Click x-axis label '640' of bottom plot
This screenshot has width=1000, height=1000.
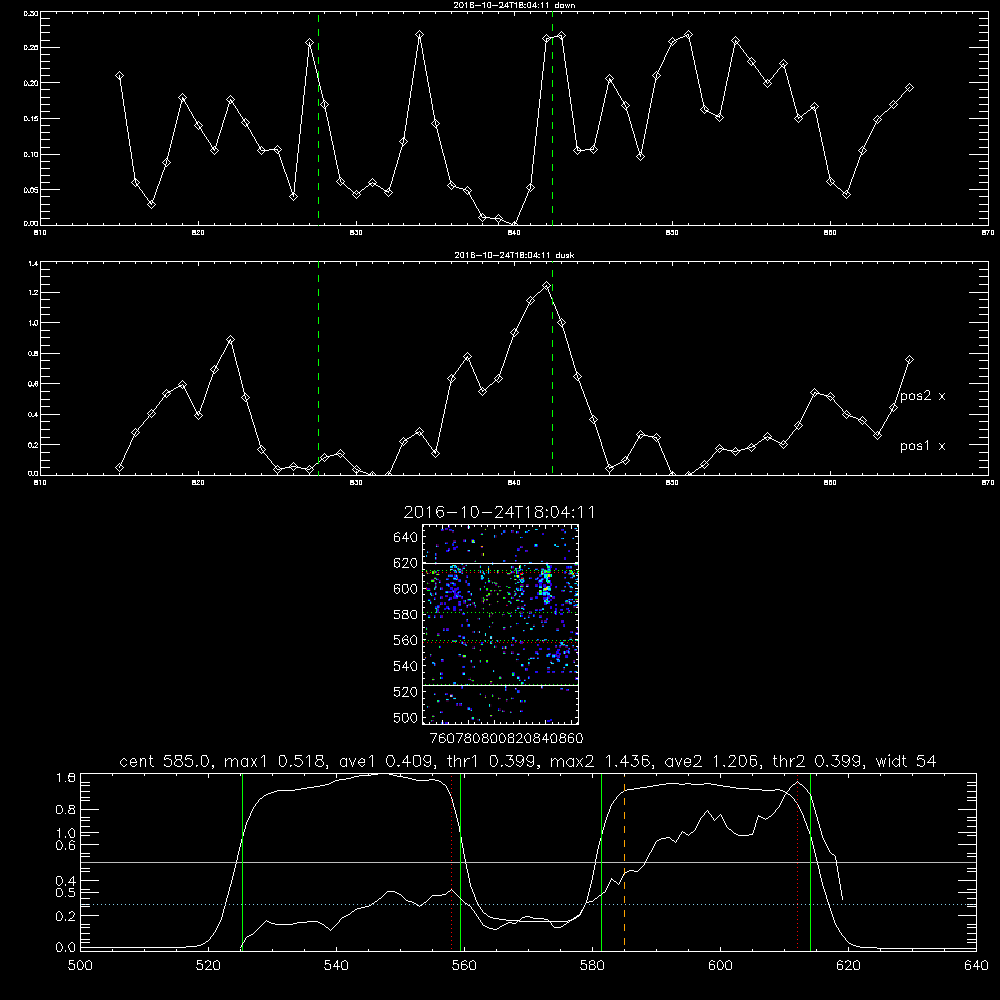(976, 966)
